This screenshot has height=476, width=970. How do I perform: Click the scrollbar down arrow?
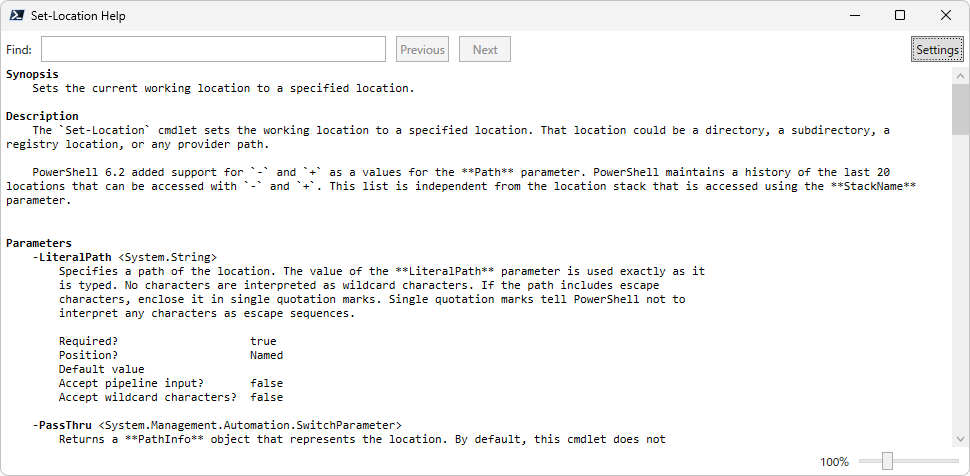pyautogui.click(x=960, y=437)
